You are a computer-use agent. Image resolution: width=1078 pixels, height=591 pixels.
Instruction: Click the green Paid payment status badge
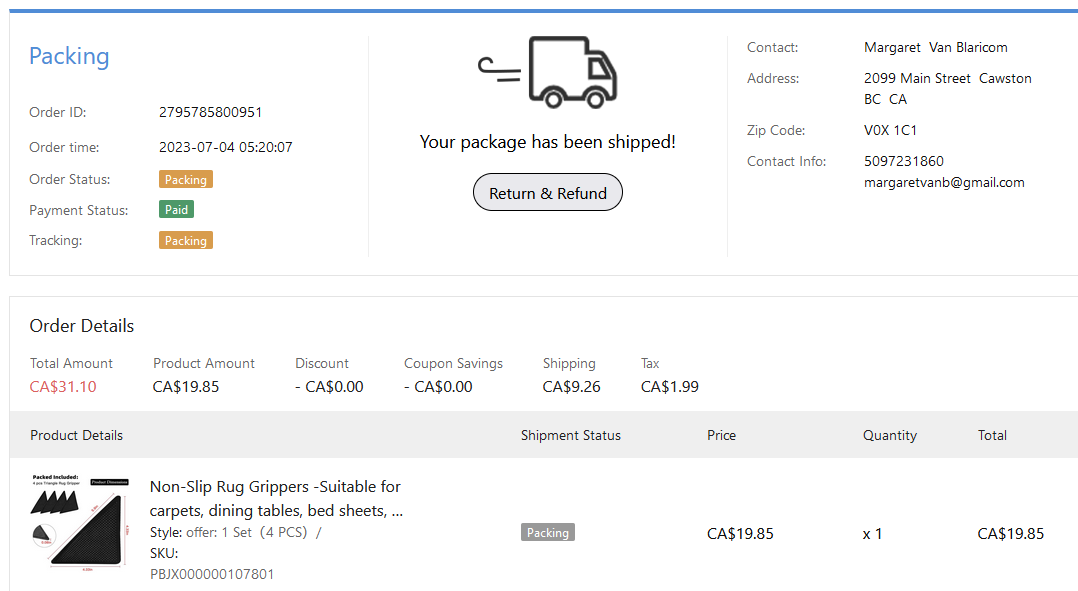(x=176, y=210)
